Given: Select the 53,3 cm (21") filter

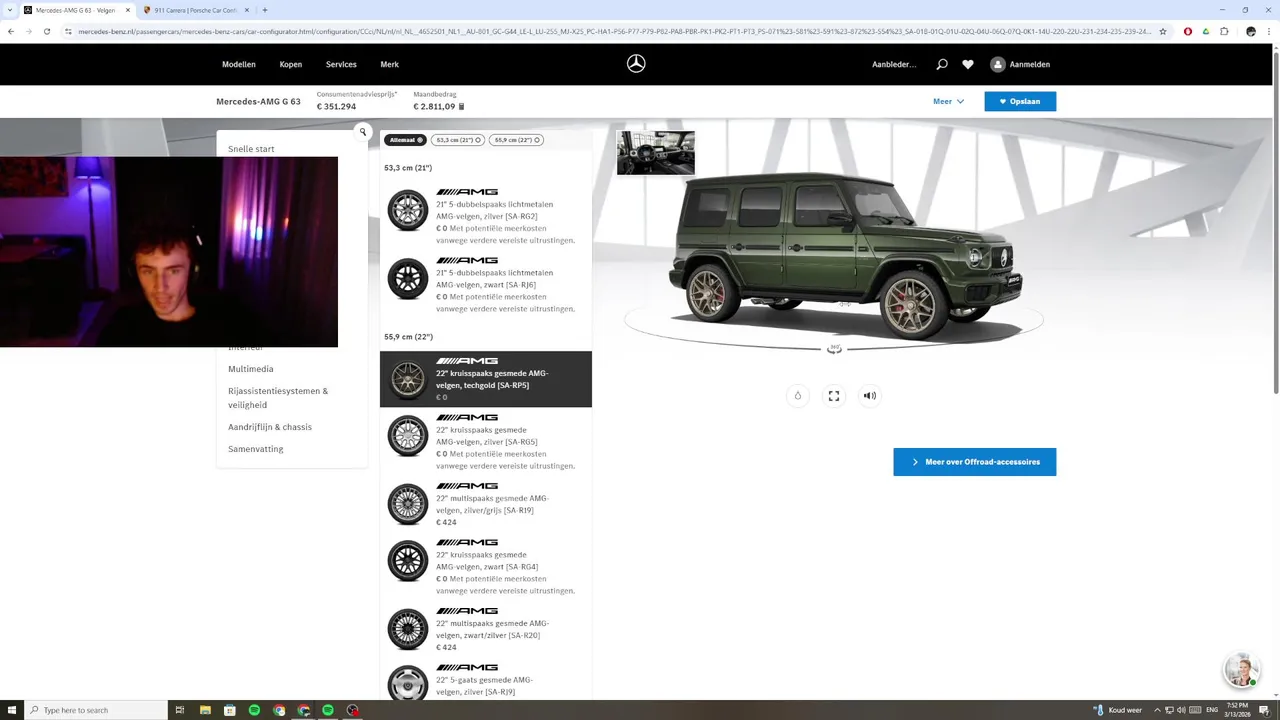Looking at the screenshot, I should [x=459, y=140].
